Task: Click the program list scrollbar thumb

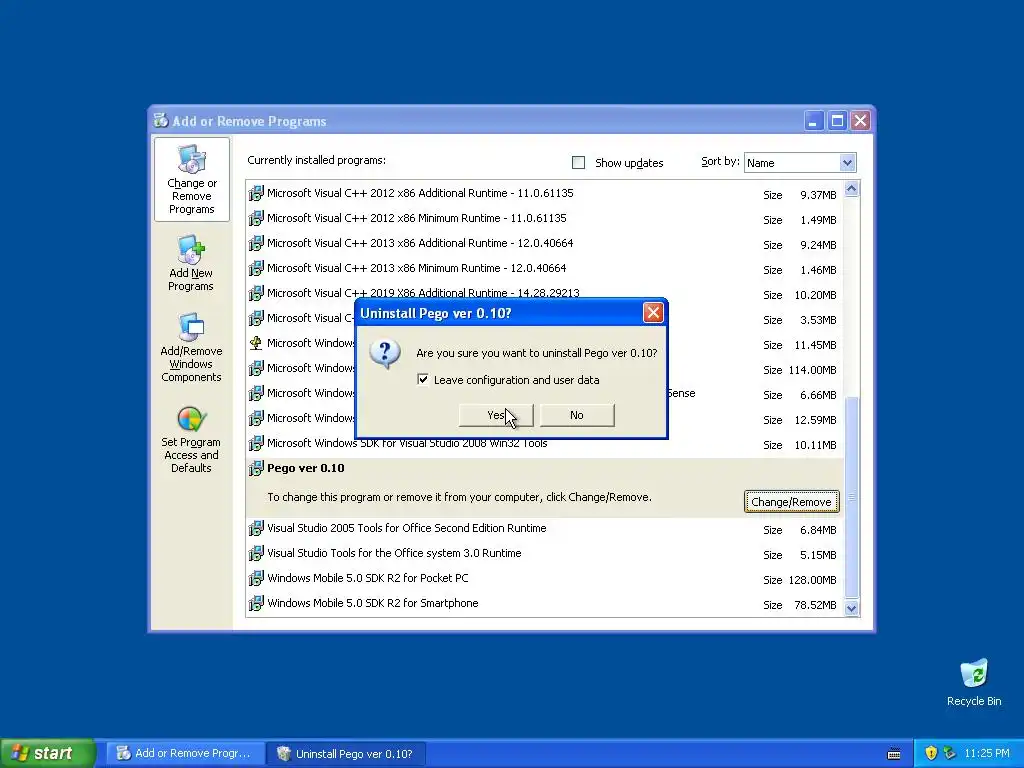Action: [x=851, y=497]
